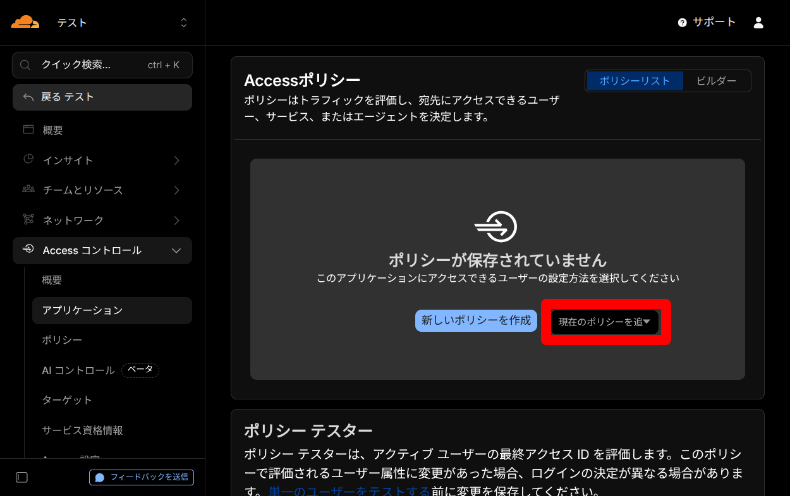Click the question mark help icon
The image size is (790, 496).
click(x=682, y=22)
